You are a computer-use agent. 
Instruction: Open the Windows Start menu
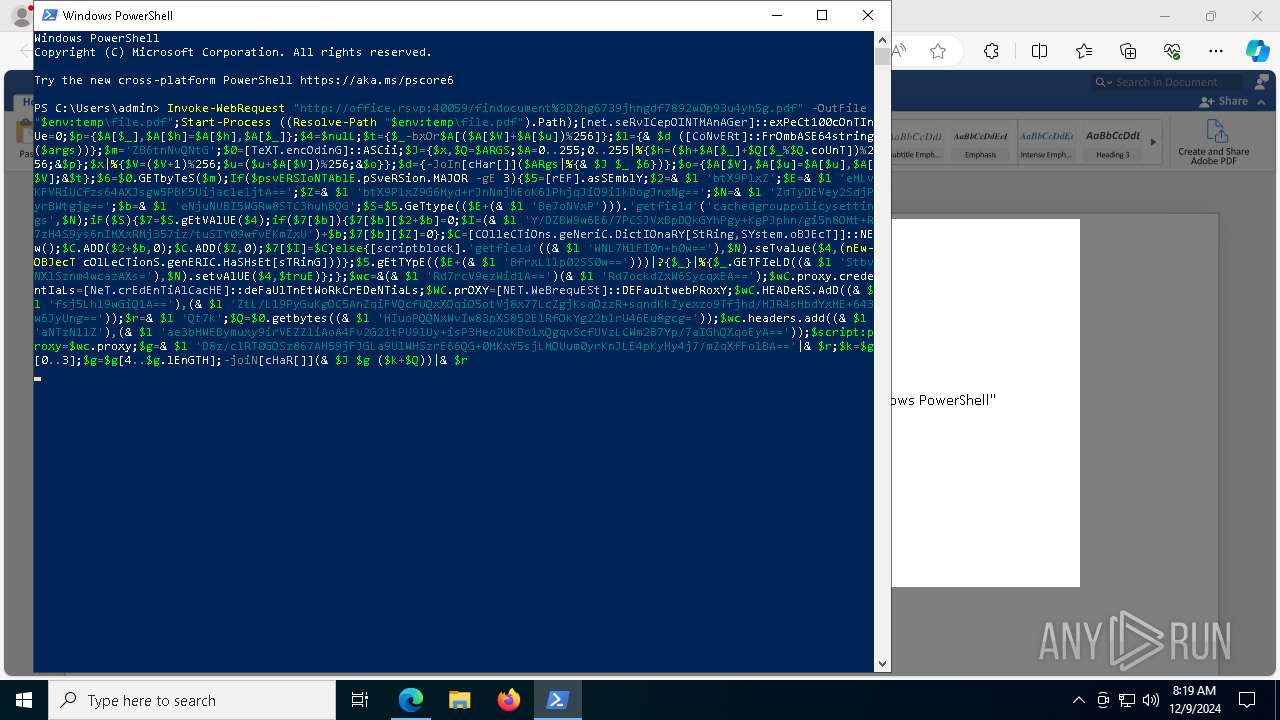click(24, 700)
